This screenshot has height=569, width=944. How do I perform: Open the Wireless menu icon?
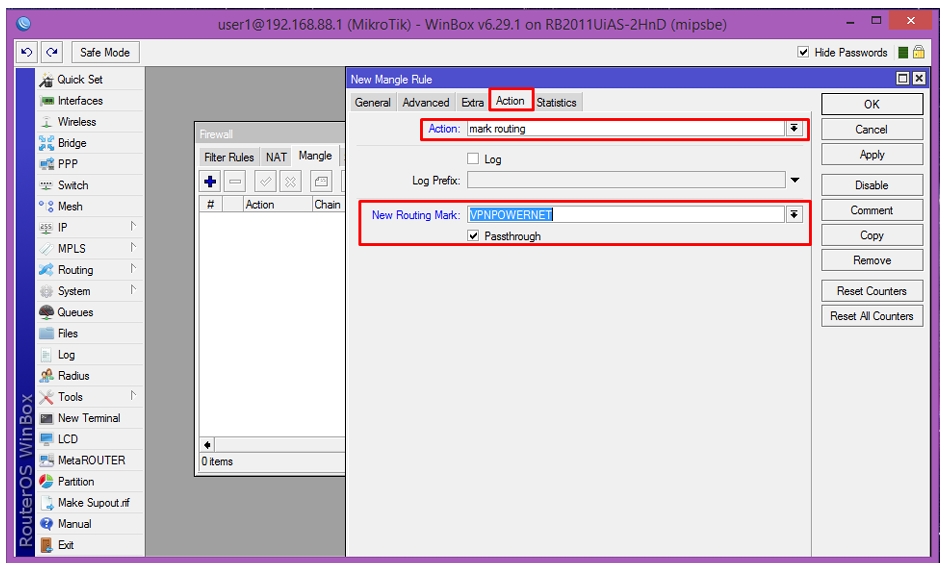46,122
